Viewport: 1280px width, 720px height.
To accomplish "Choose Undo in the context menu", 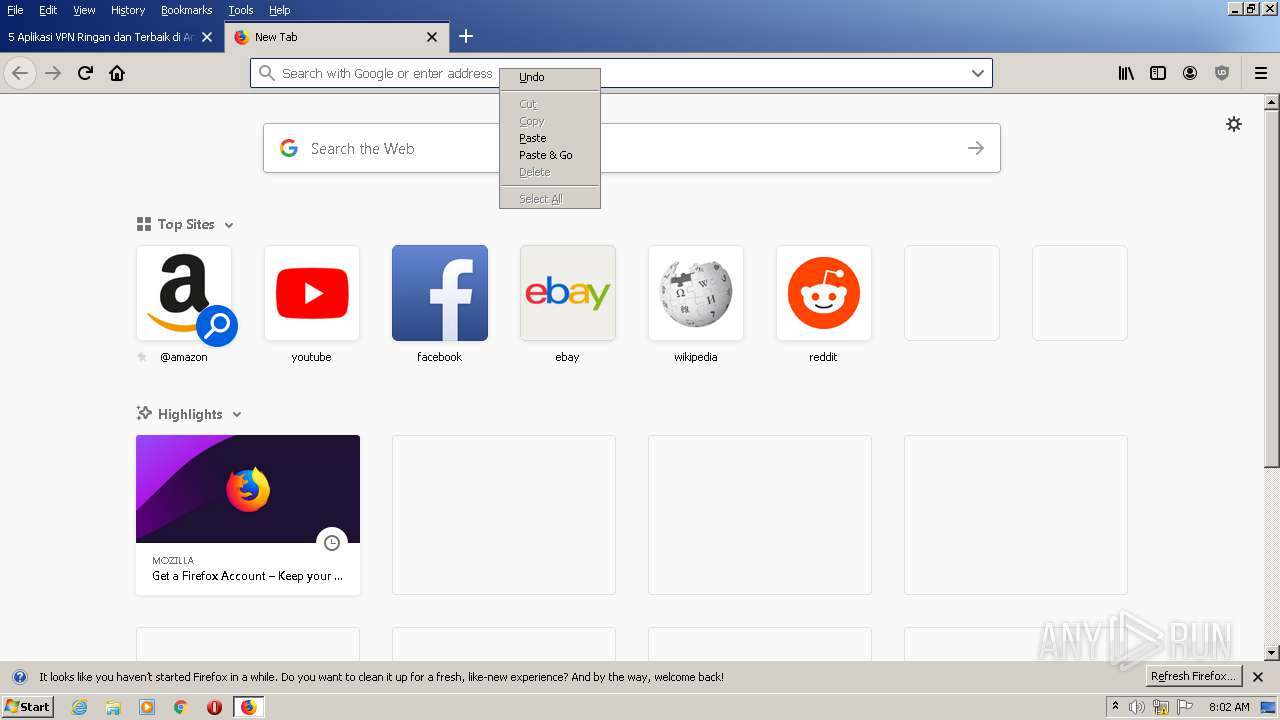I will click(550, 77).
